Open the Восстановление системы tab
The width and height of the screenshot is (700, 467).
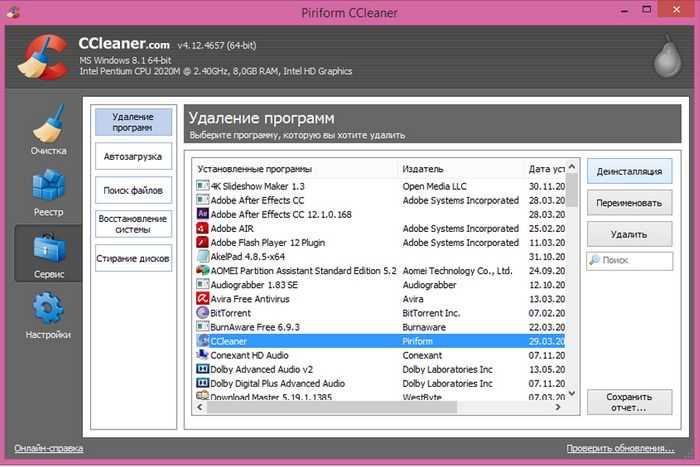[x=133, y=224]
